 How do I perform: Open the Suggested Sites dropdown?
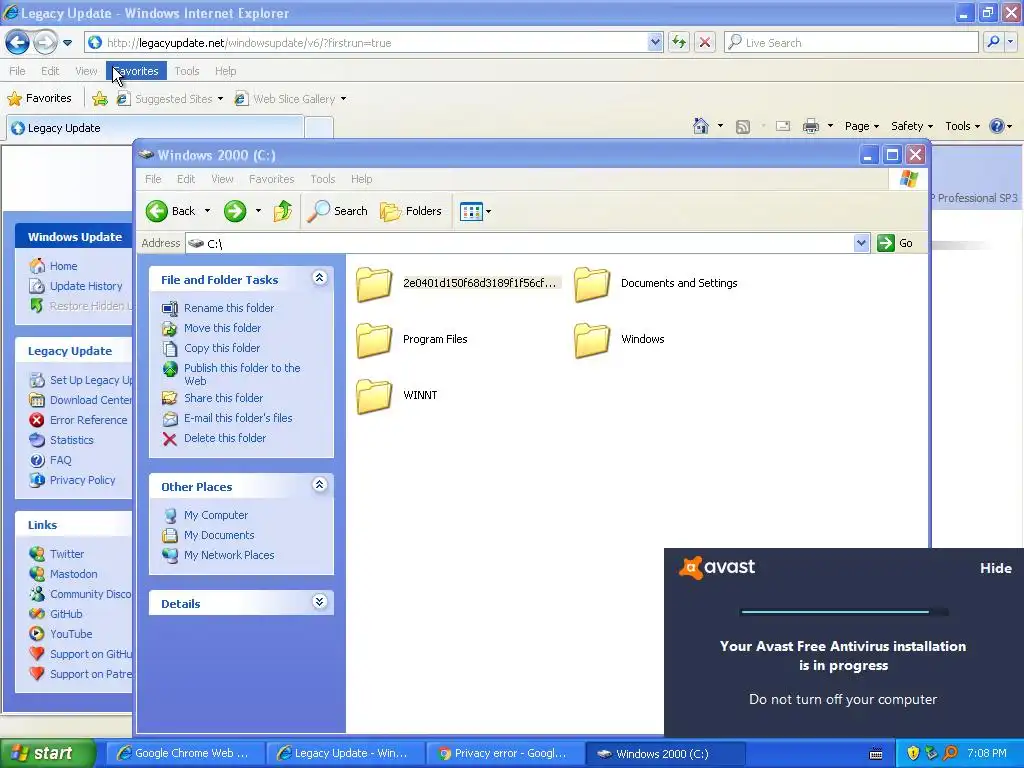point(220,99)
